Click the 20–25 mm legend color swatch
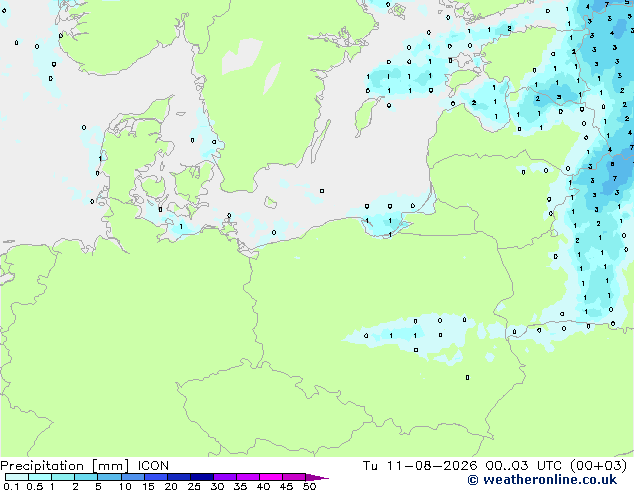Viewport: 634px width, 490px height. [x=179, y=477]
